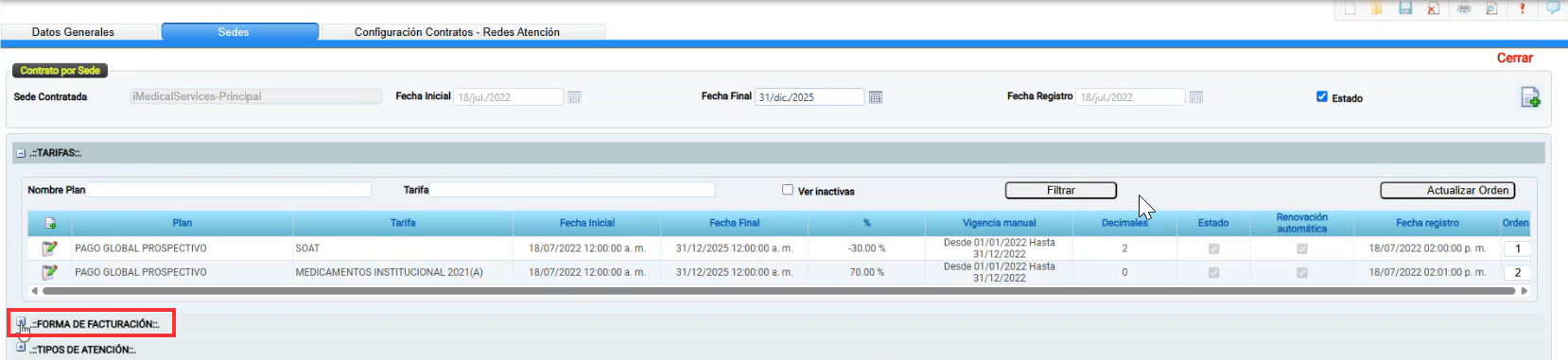
Task: Expand the FORMA DE FACTURACIÓN section
Action: tap(21, 323)
